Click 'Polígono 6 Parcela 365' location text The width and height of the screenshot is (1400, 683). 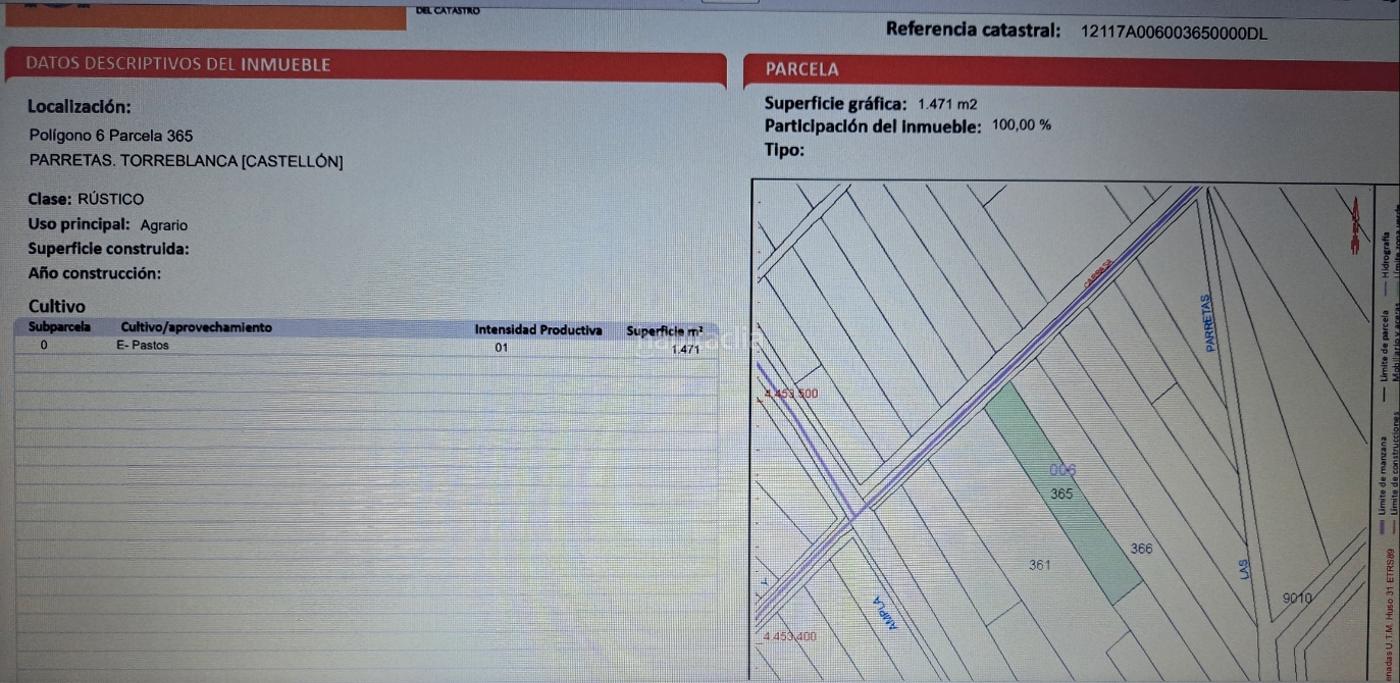(111, 136)
